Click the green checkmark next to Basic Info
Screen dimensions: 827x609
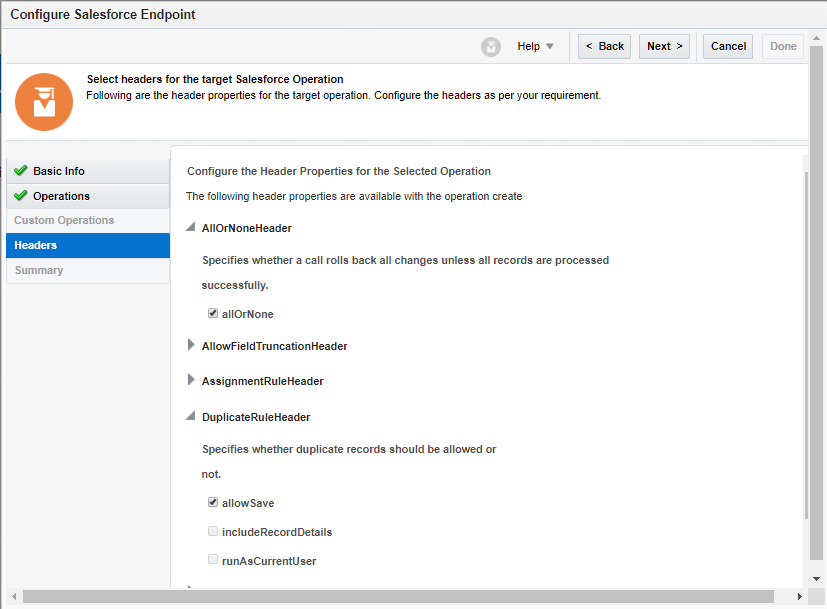point(21,170)
